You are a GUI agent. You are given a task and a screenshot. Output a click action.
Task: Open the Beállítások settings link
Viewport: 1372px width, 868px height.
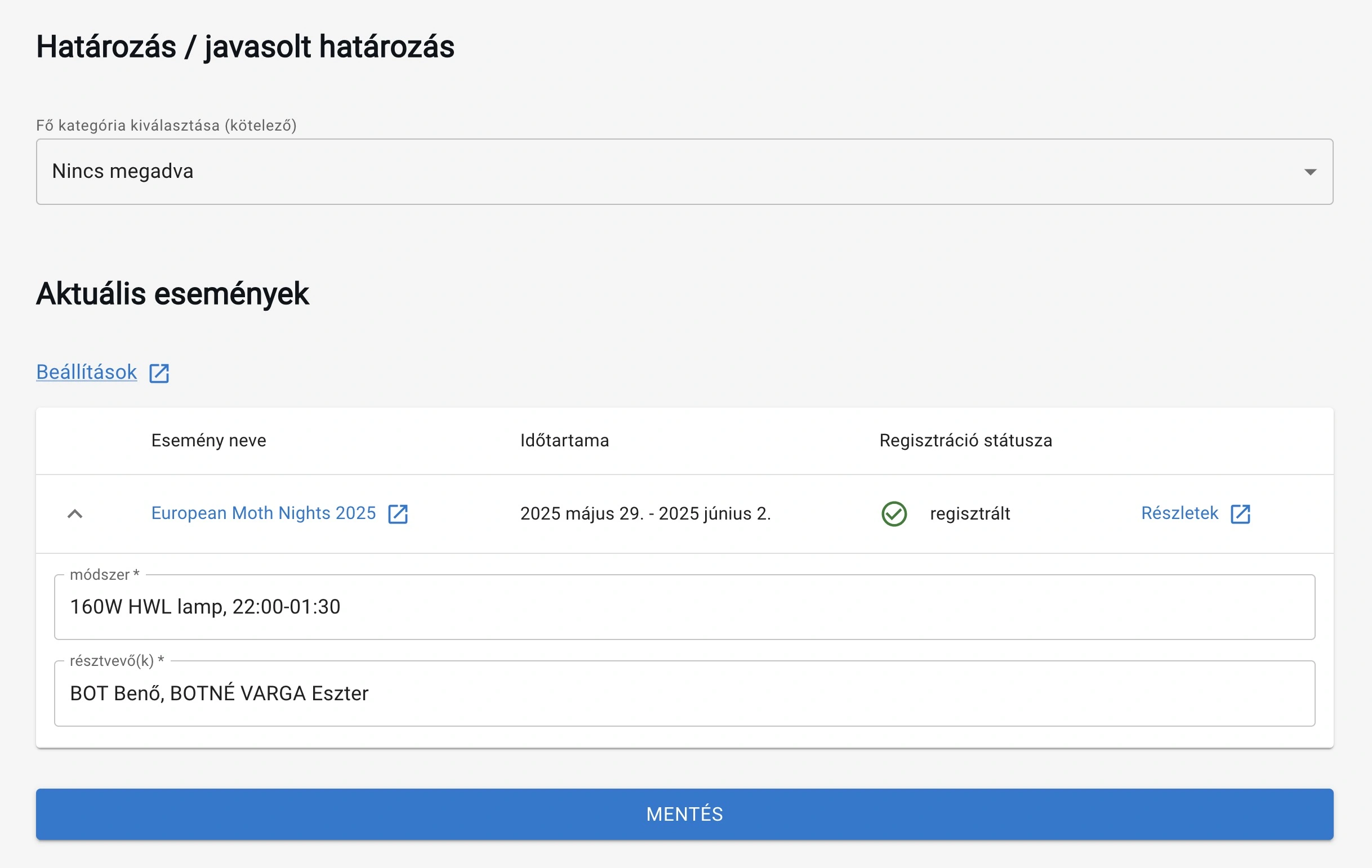[86, 372]
